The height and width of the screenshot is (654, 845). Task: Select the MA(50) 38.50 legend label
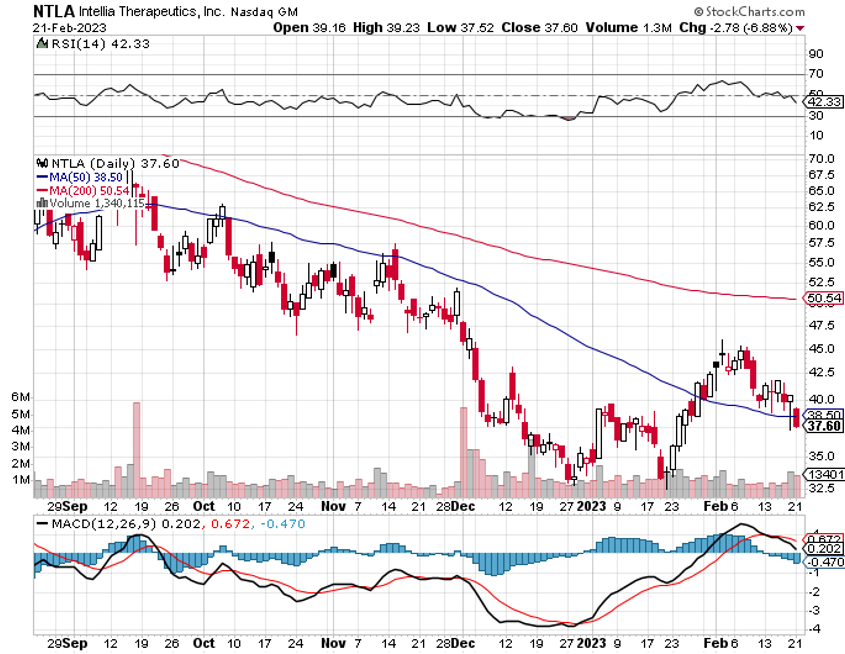pos(90,177)
